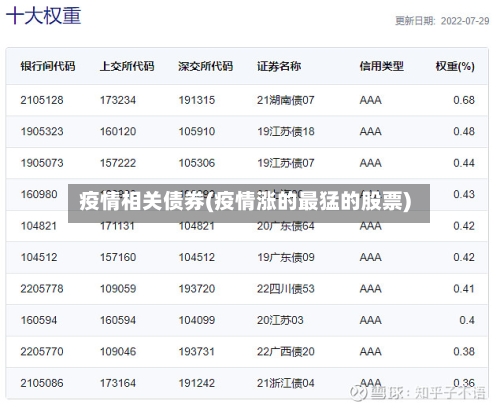Viewport: 500px width, 408px height.
Task: Click AAA rating in 22四川债53 row
Action: (370, 289)
